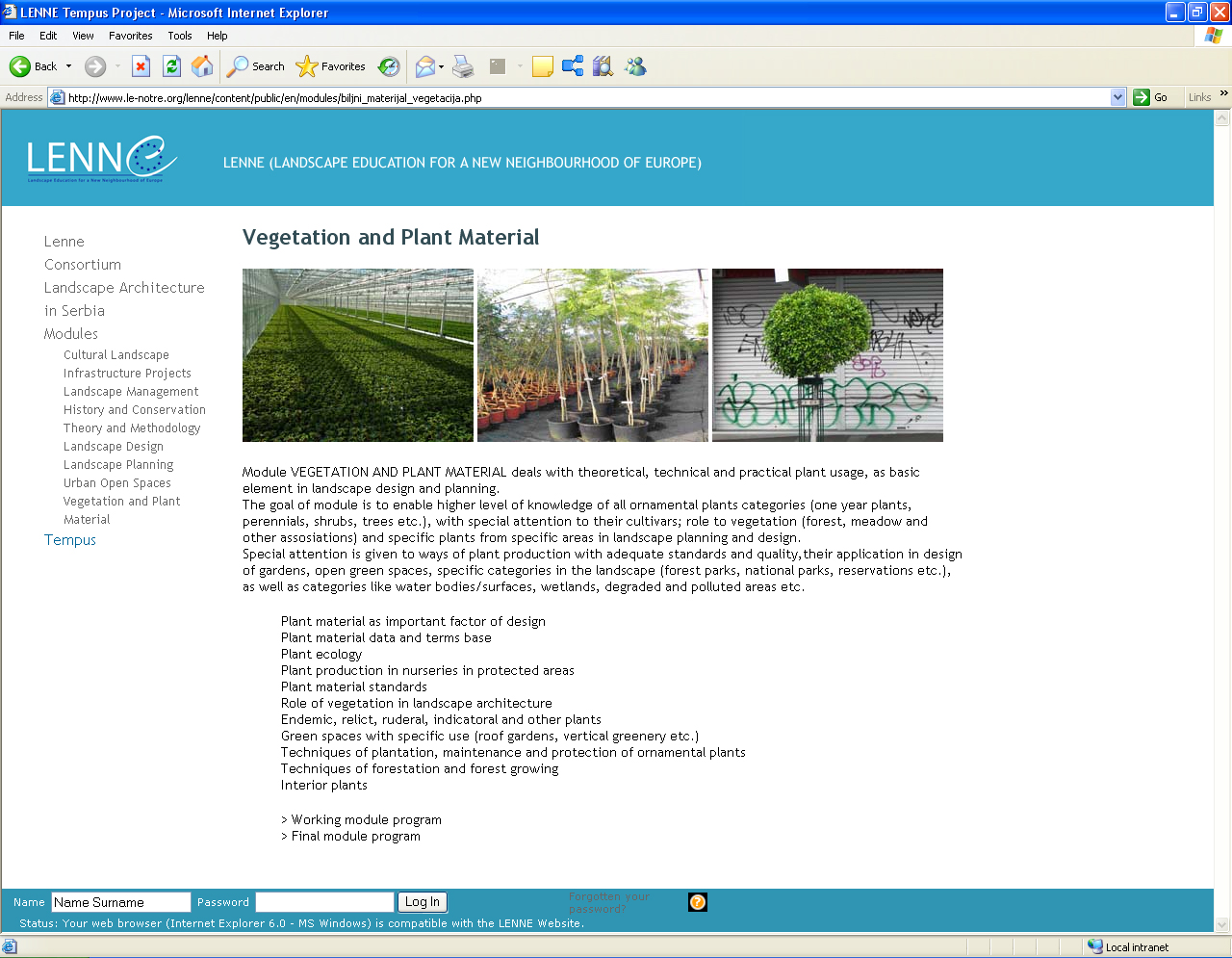Open the Urban Open Spaces link
Viewport: 1232px width, 958px height.
point(117,483)
